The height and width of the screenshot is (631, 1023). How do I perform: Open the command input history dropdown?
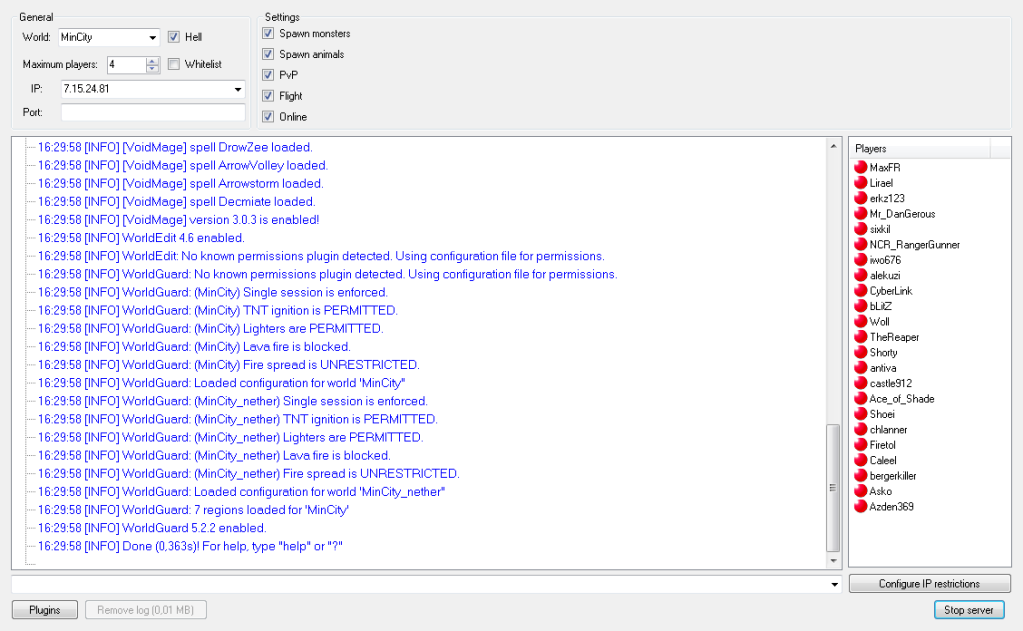834,584
